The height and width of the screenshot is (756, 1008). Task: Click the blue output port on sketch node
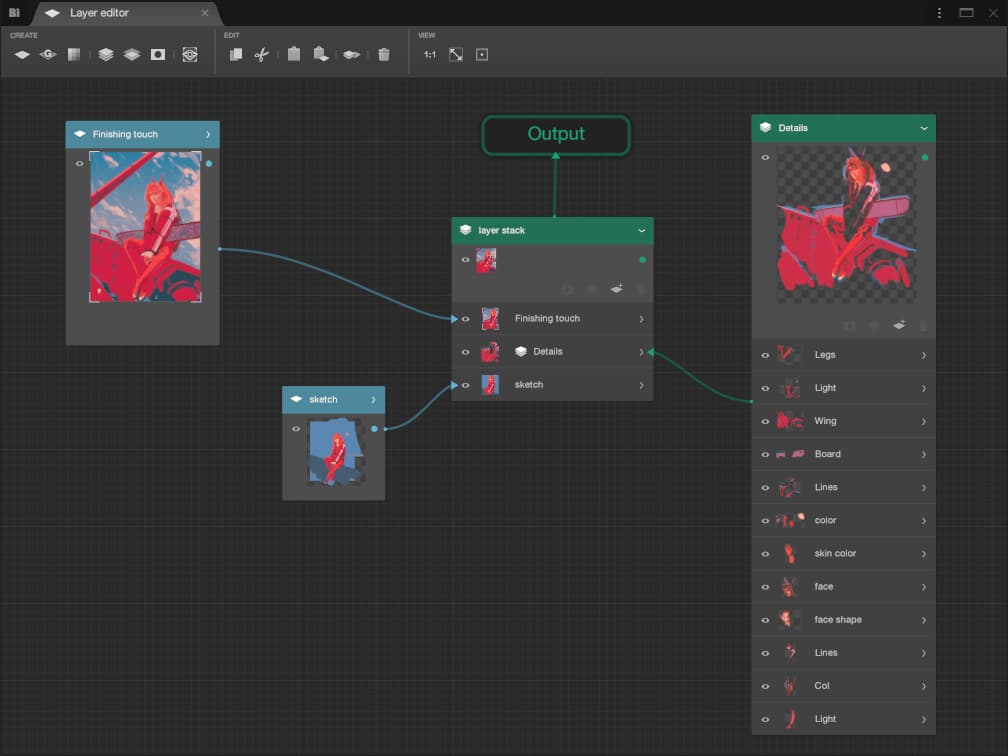click(374, 429)
